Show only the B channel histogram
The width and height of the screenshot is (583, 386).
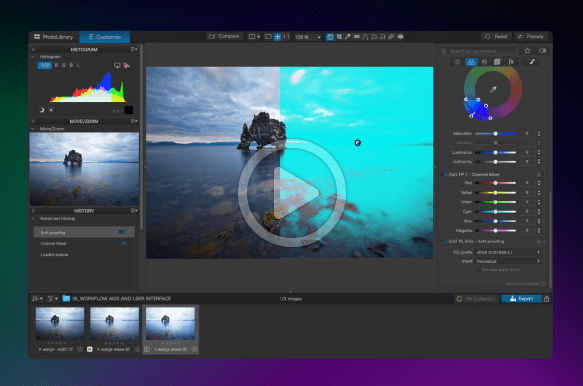point(71,65)
